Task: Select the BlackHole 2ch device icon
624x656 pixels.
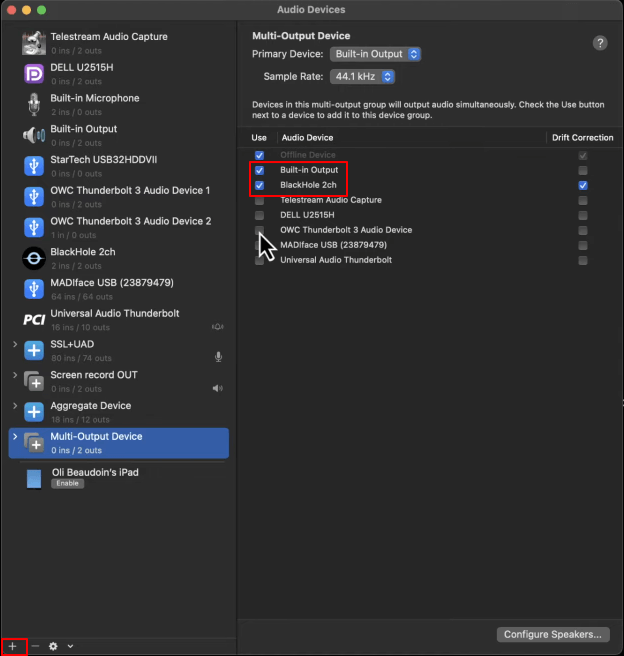Action: (x=34, y=258)
